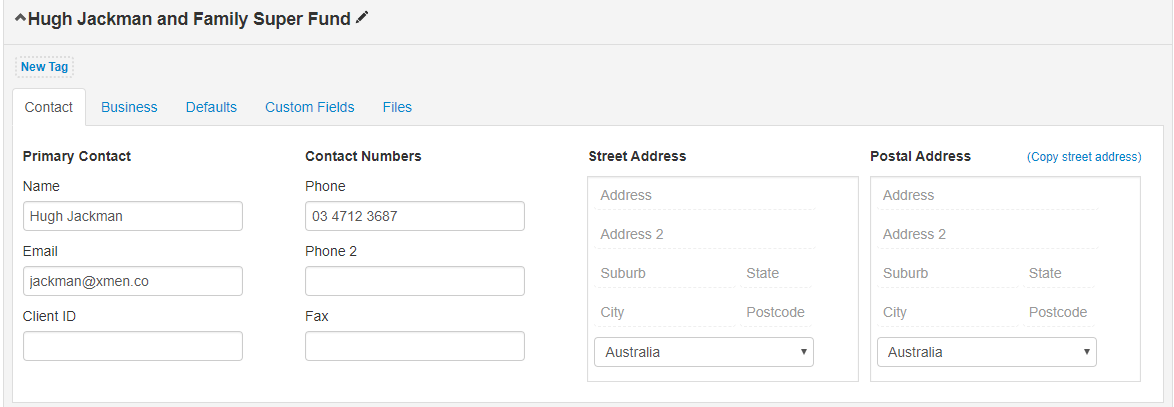1174x407 pixels.
Task: Open the Defaults tab
Action: click(x=211, y=107)
